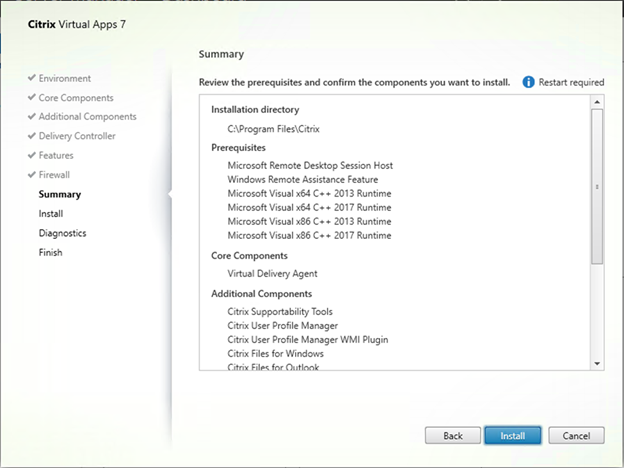624x468 pixels.
Task: Click the Core Components heading in summary list
Action: [249, 255]
